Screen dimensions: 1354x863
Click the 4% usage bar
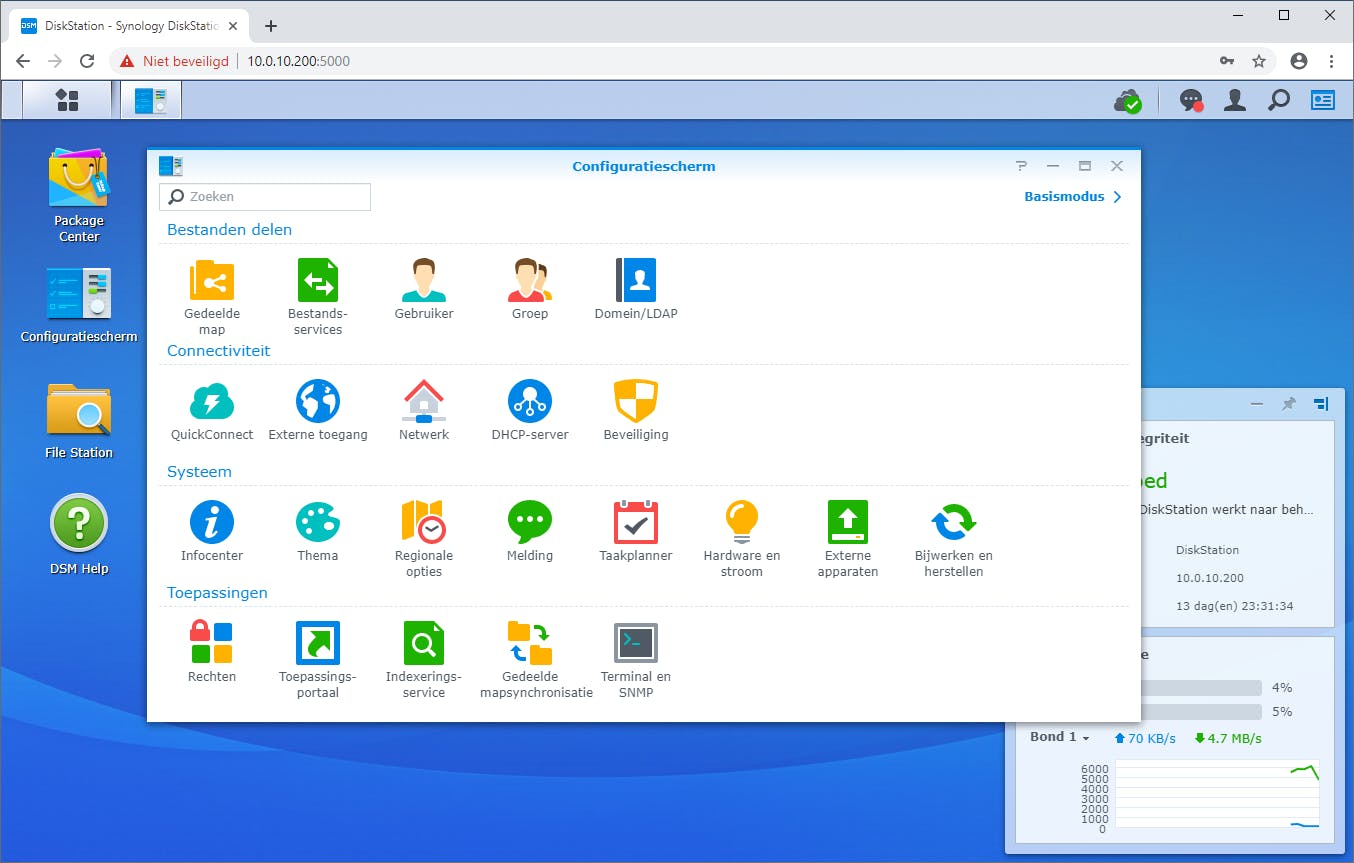pos(1201,688)
